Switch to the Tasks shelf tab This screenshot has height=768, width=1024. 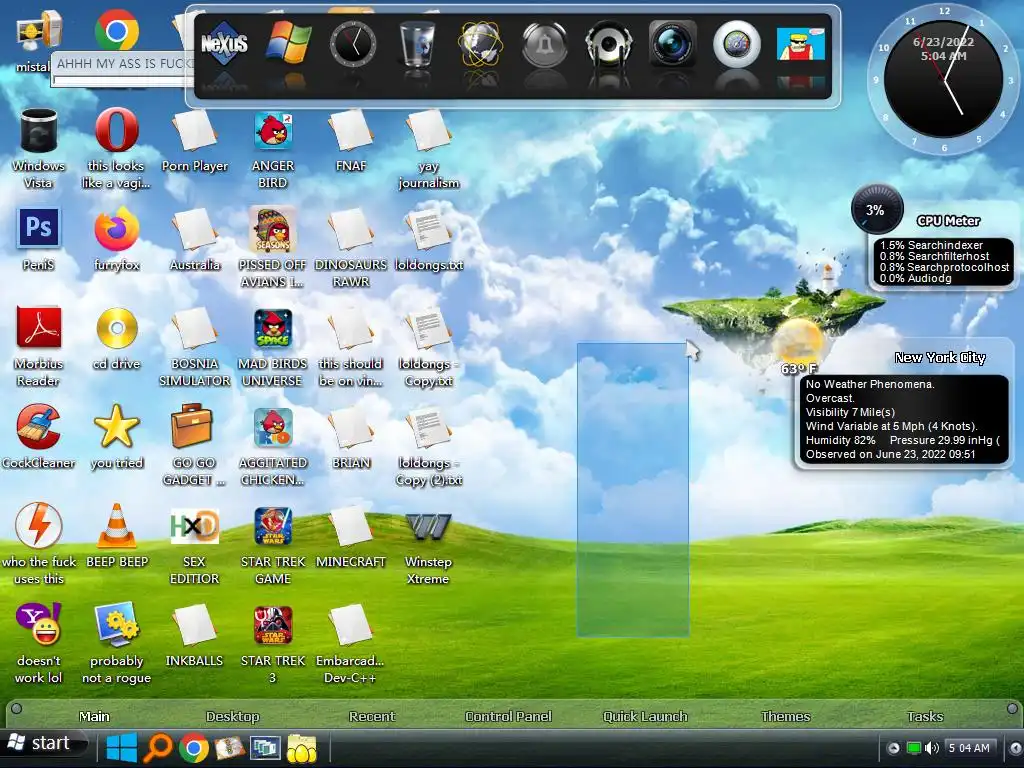tap(925, 716)
